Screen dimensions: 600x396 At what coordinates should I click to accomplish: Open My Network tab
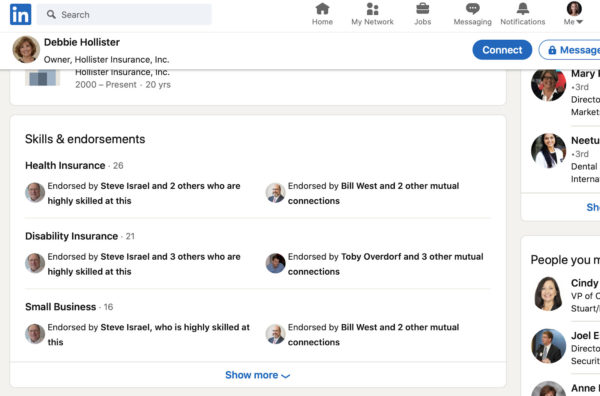pos(372,15)
